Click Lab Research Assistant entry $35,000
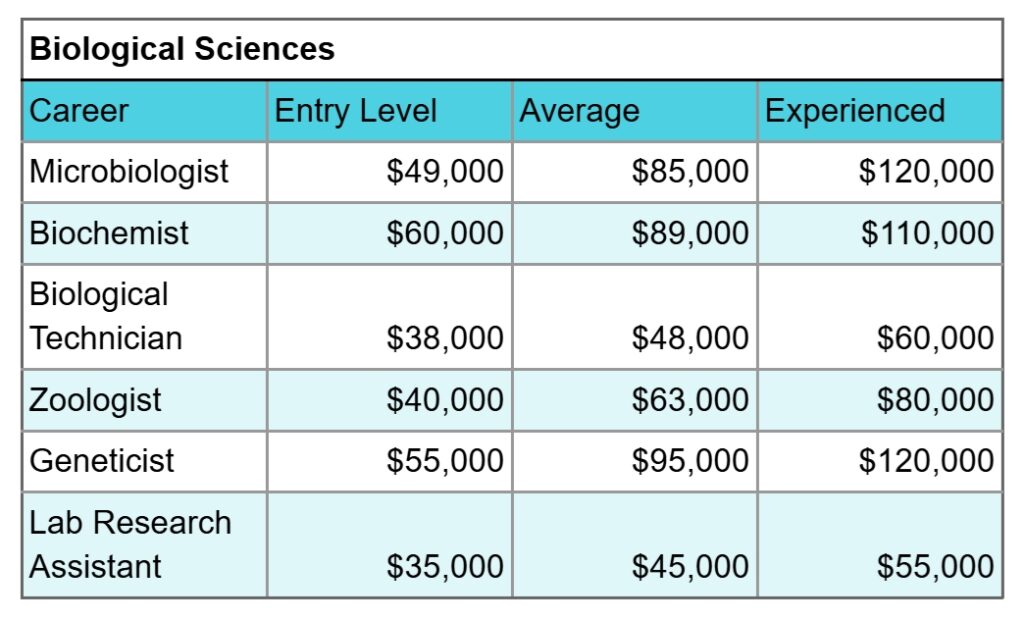The width and height of the screenshot is (1024, 620). click(445, 566)
